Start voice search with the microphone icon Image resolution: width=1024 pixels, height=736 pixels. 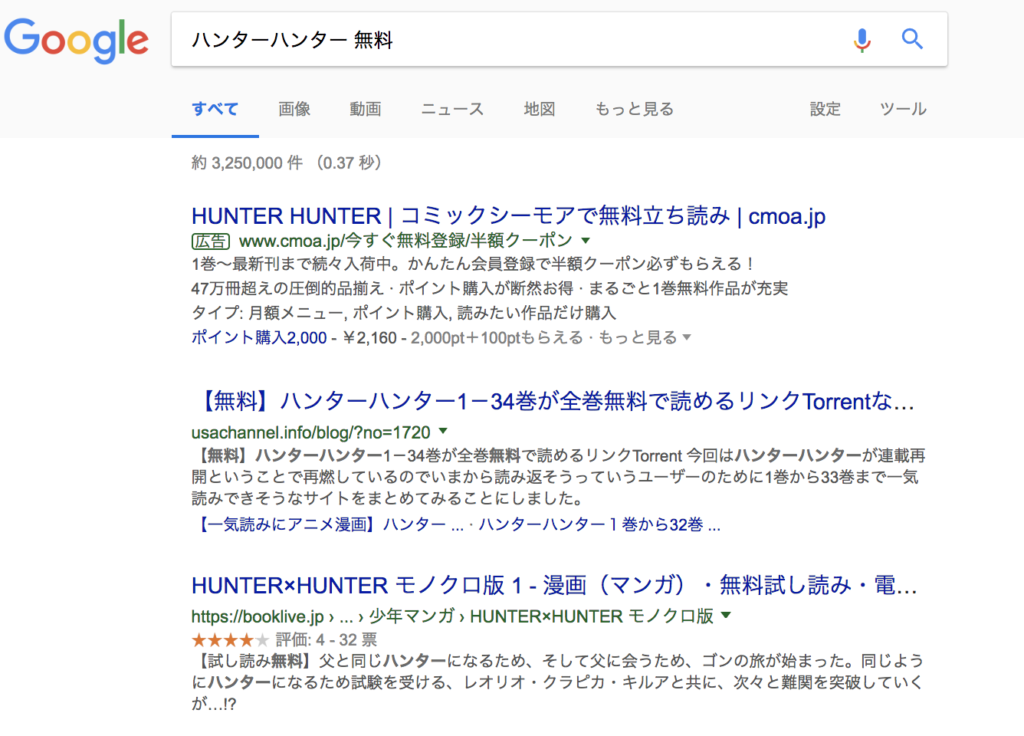tap(862, 40)
